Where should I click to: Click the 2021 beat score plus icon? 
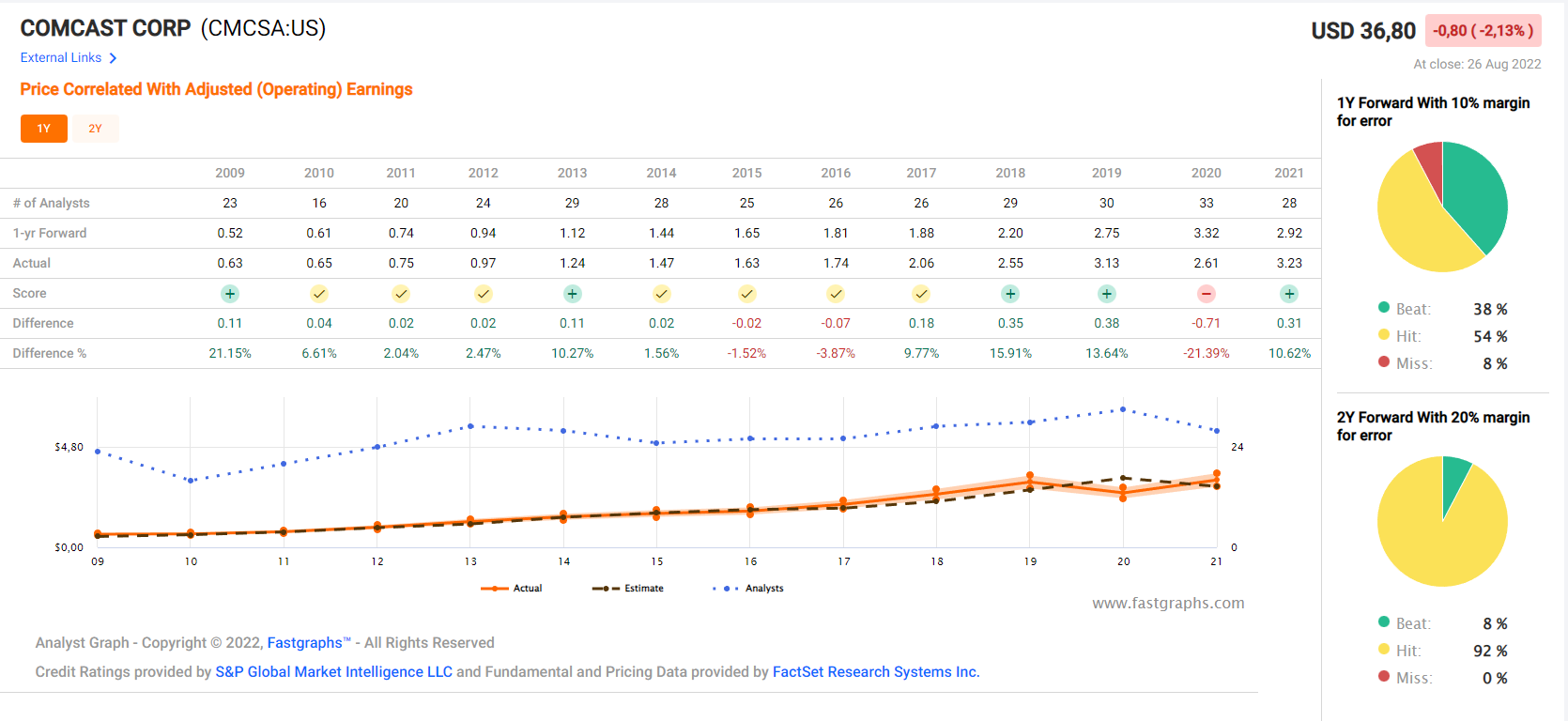coord(1289,294)
